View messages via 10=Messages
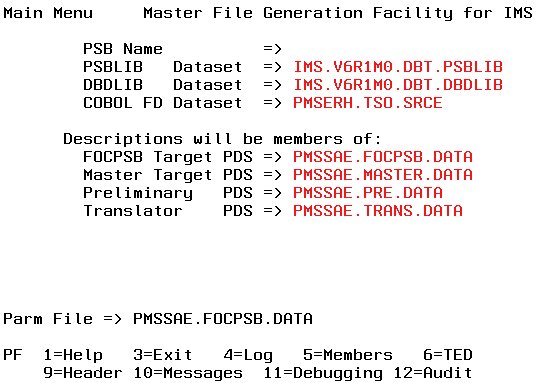The image size is (541, 383). [x=188, y=373]
